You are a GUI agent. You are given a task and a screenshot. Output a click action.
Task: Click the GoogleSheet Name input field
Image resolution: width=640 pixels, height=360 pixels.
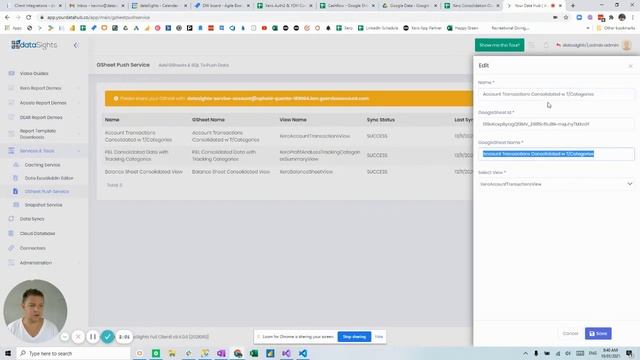(x=556, y=154)
